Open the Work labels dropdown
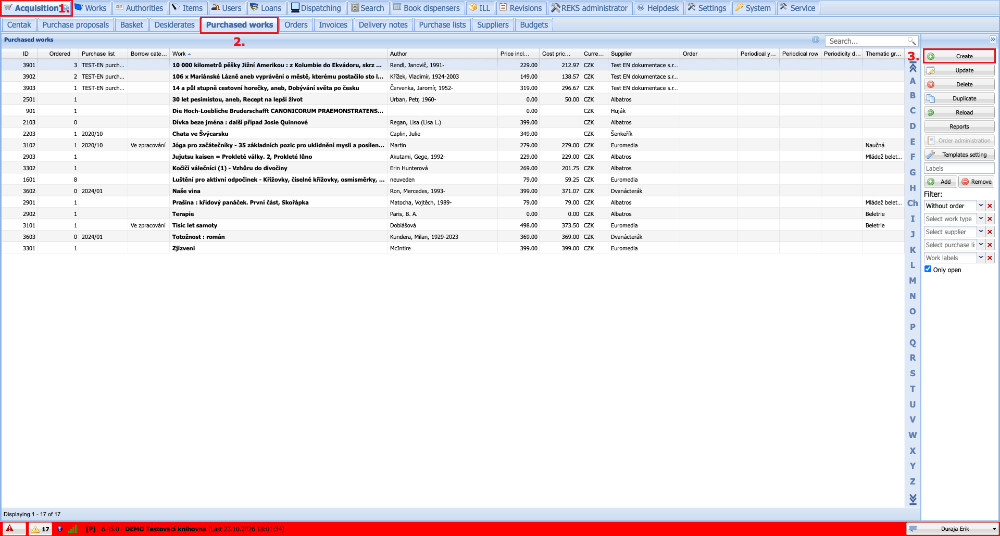The width and height of the screenshot is (1000, 536). tap(981, 258)
